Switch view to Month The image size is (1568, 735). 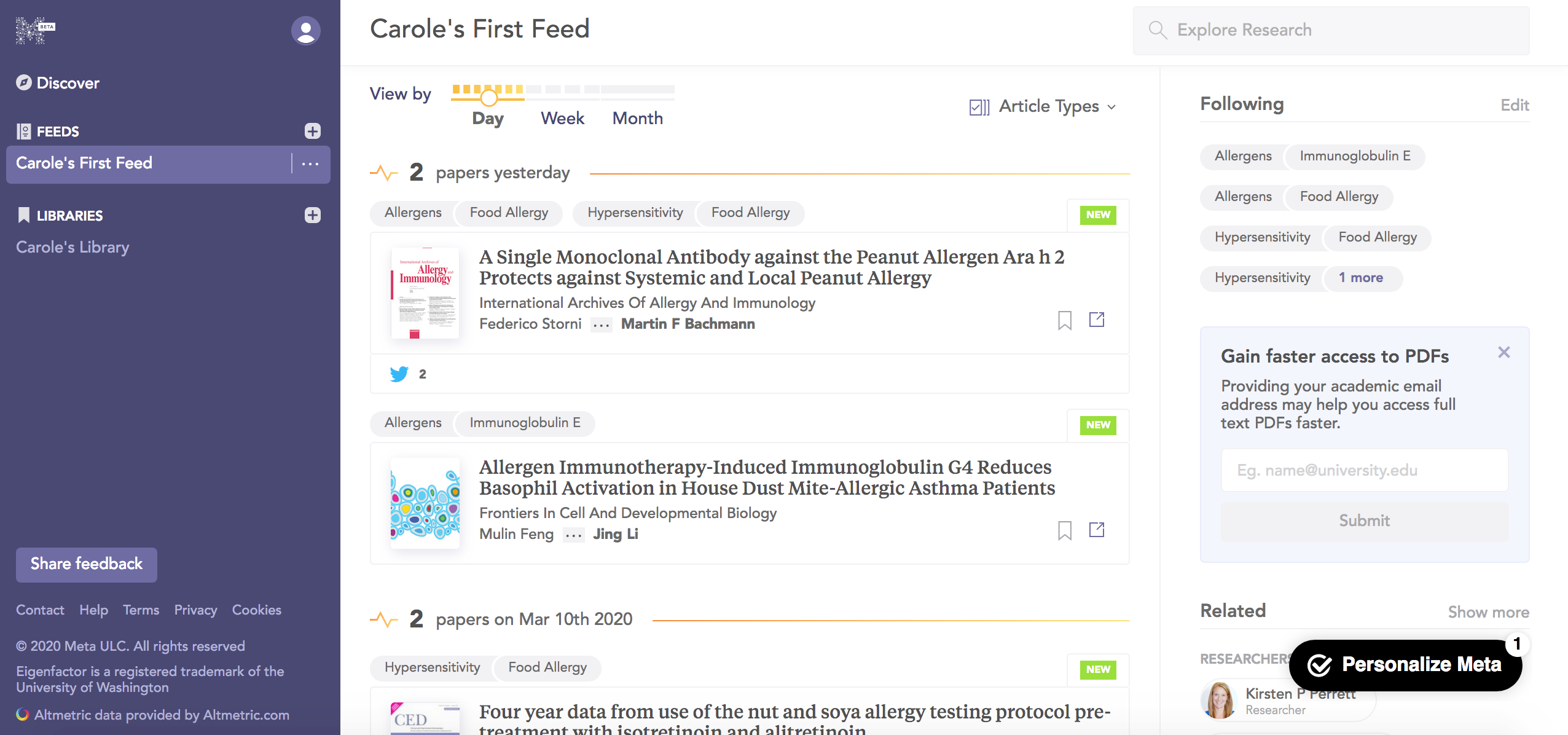tap(637, 118)
